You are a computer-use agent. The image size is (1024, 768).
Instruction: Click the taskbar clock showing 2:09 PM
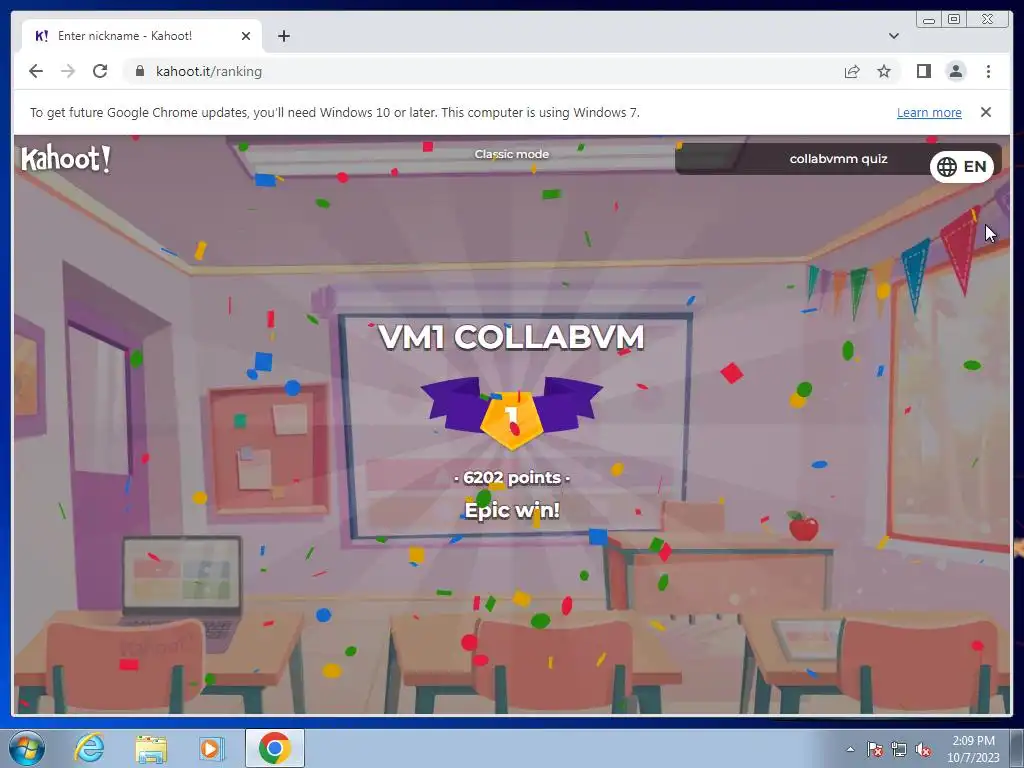click(x=973, y=749)
